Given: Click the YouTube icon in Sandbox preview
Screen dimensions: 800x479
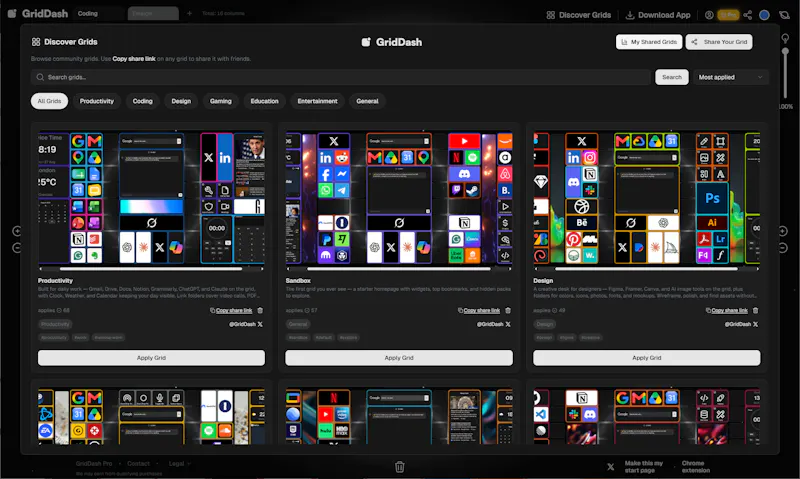Looking at the screenshot, I should [x=464, y=141].
